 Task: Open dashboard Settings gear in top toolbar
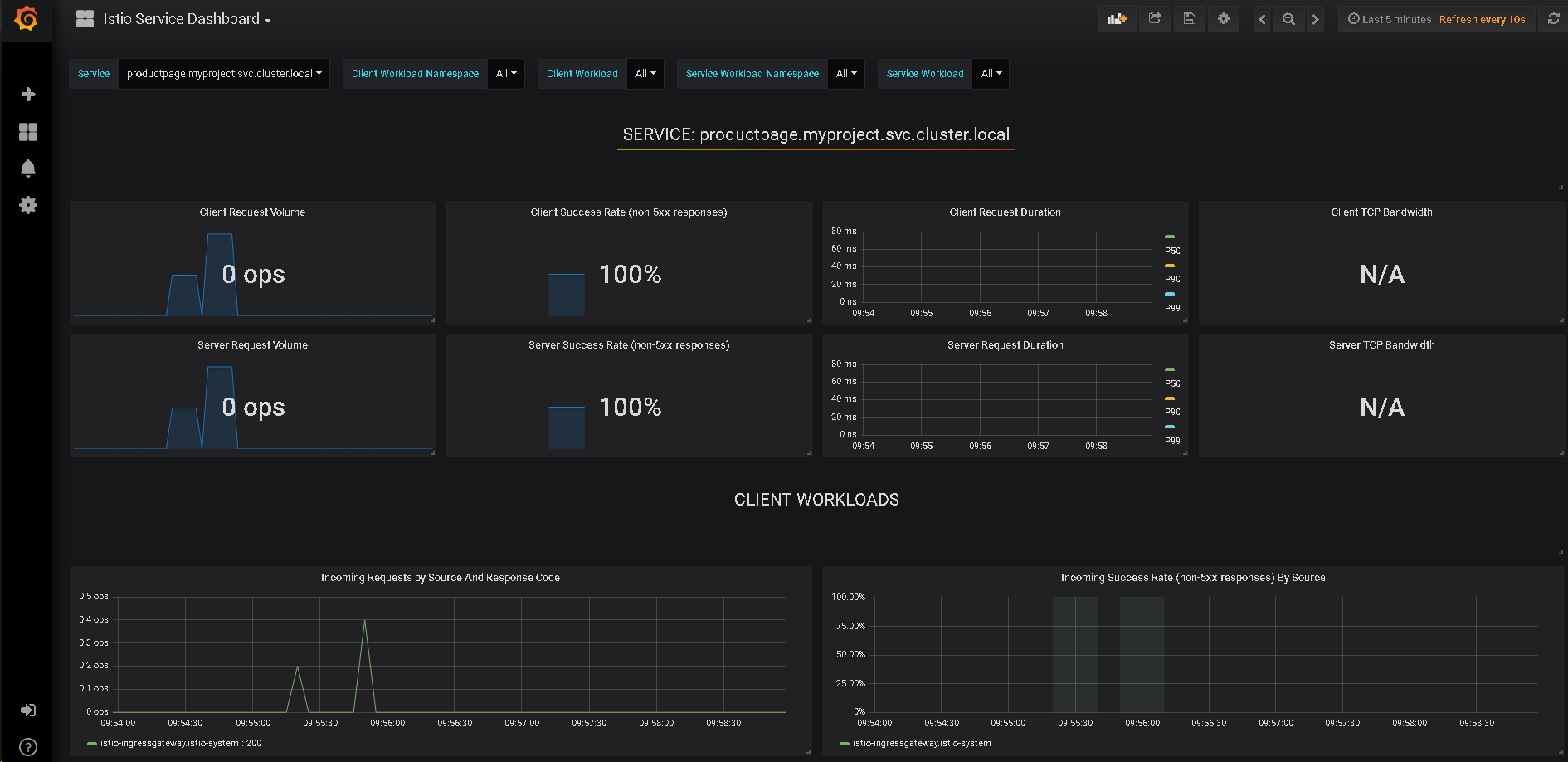coord(1224,19)
